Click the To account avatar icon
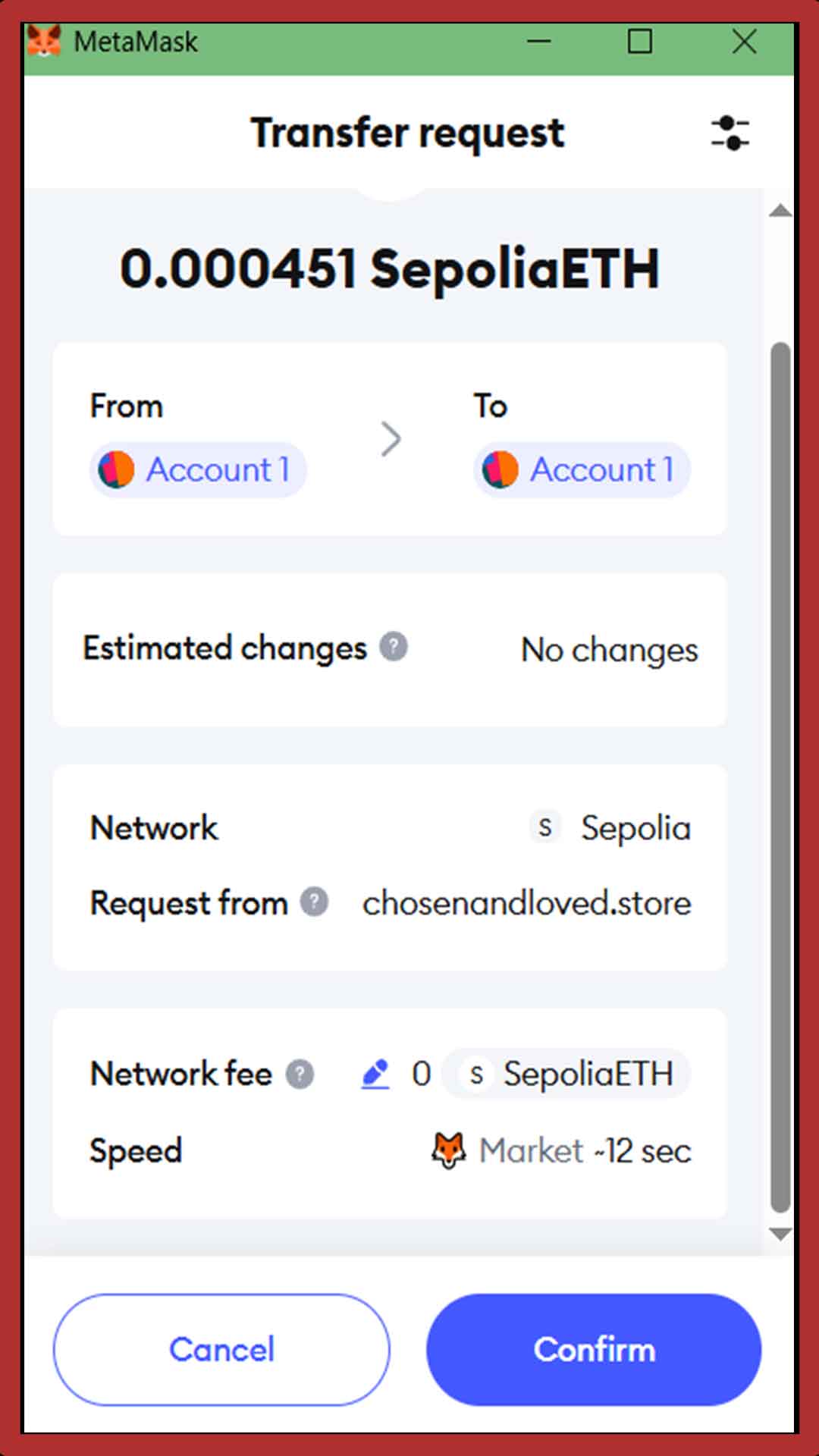Image resolution: width=819 pixels, height=1456 pixels. click(500, 469)
